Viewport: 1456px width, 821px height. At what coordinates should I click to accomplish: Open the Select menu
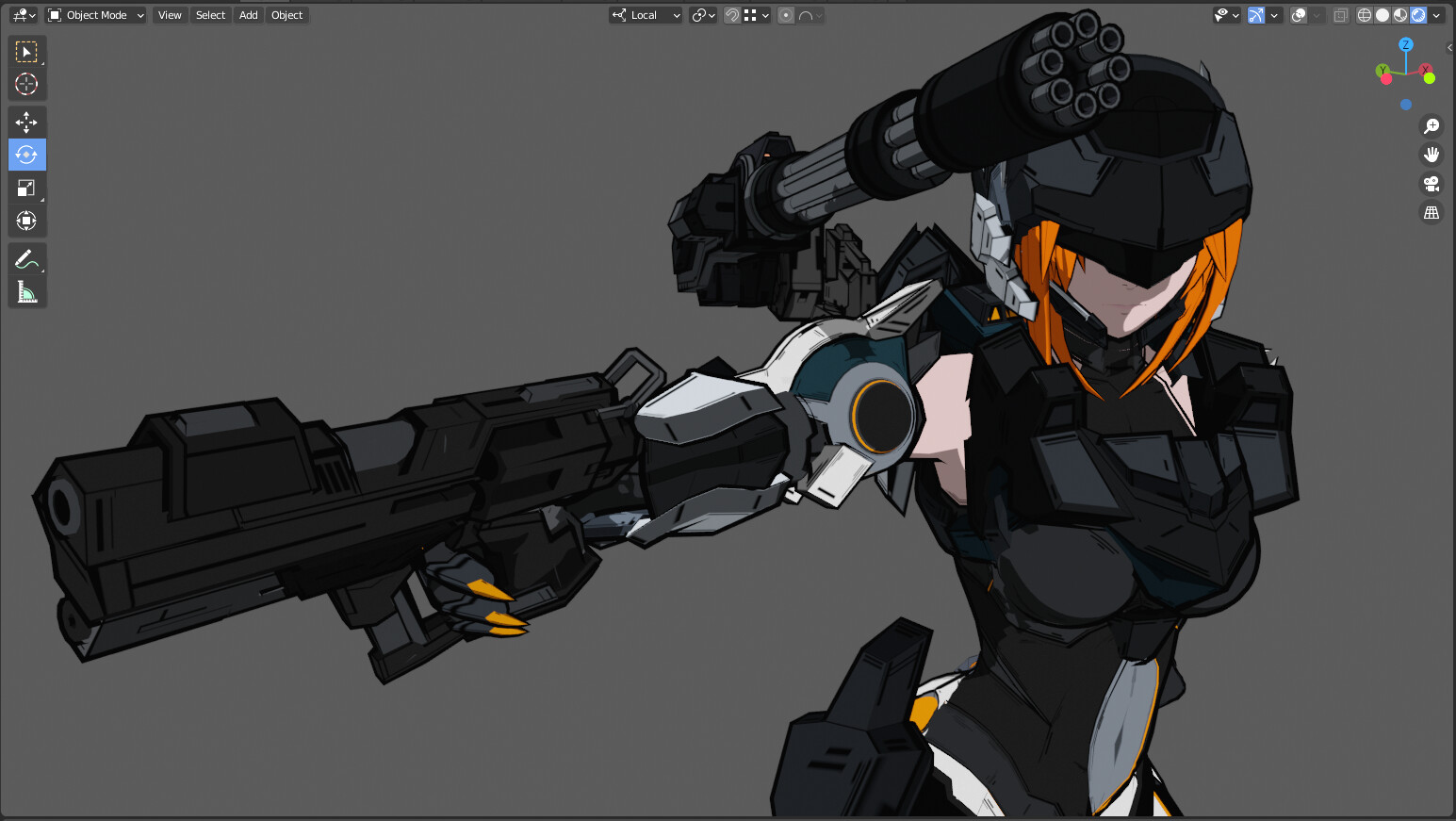click(x=210, y=15)
